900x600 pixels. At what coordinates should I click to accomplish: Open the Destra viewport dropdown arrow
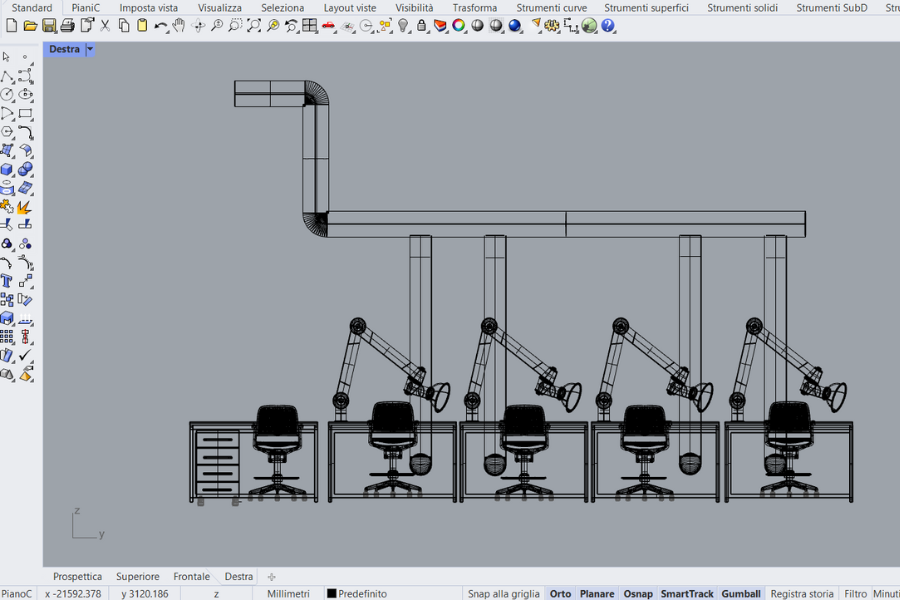pyautogui.click(x=90, y=49)
